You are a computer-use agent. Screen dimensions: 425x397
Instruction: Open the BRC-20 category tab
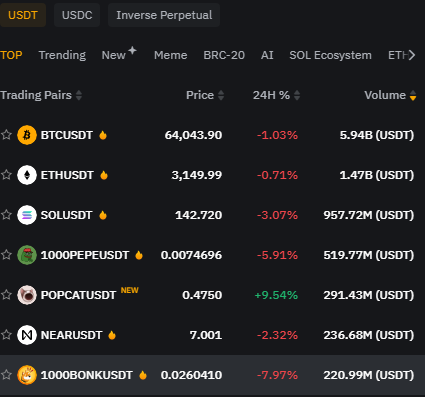point(224,55)
